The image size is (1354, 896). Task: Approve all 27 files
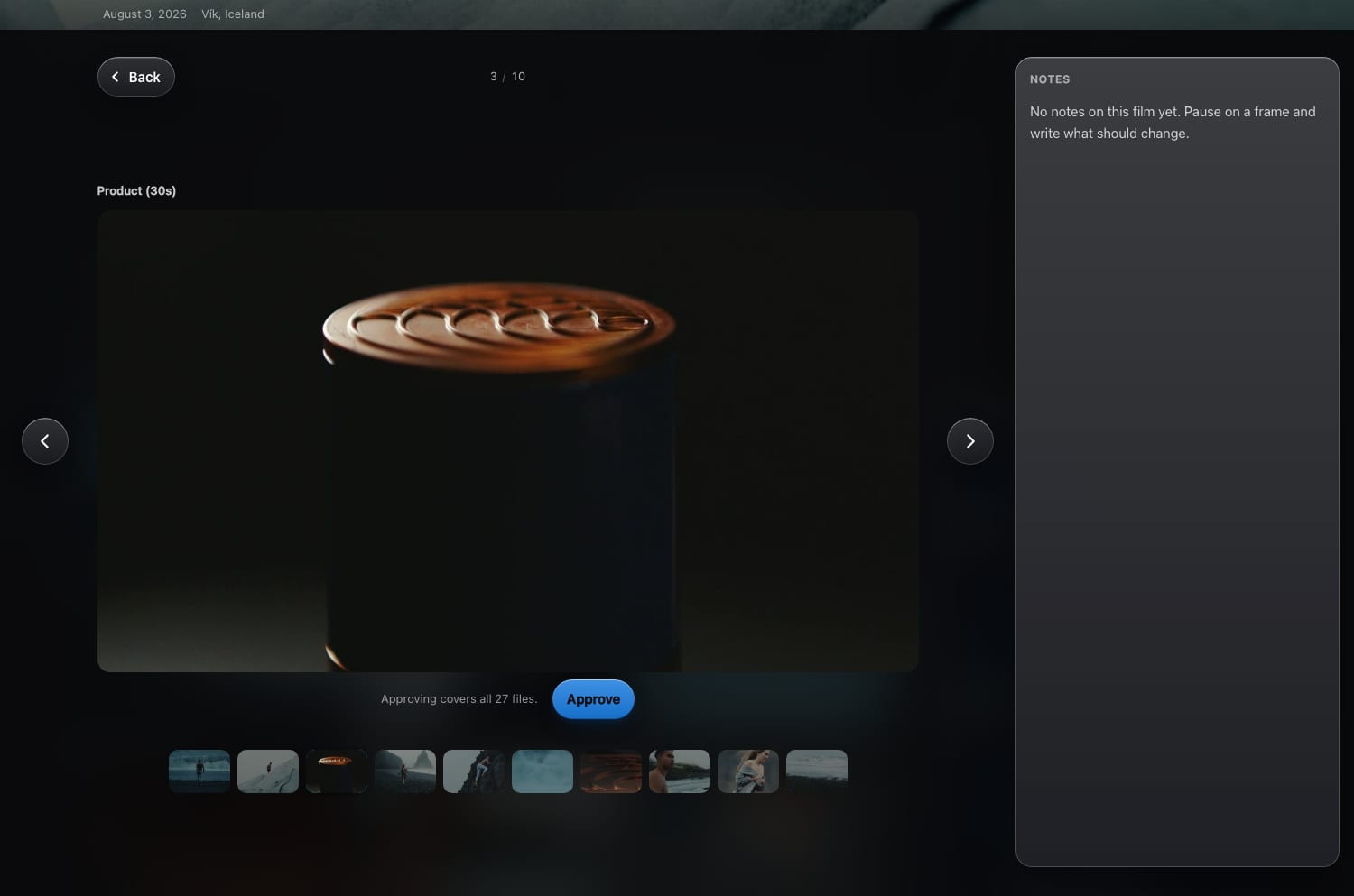tap(593, 699)
